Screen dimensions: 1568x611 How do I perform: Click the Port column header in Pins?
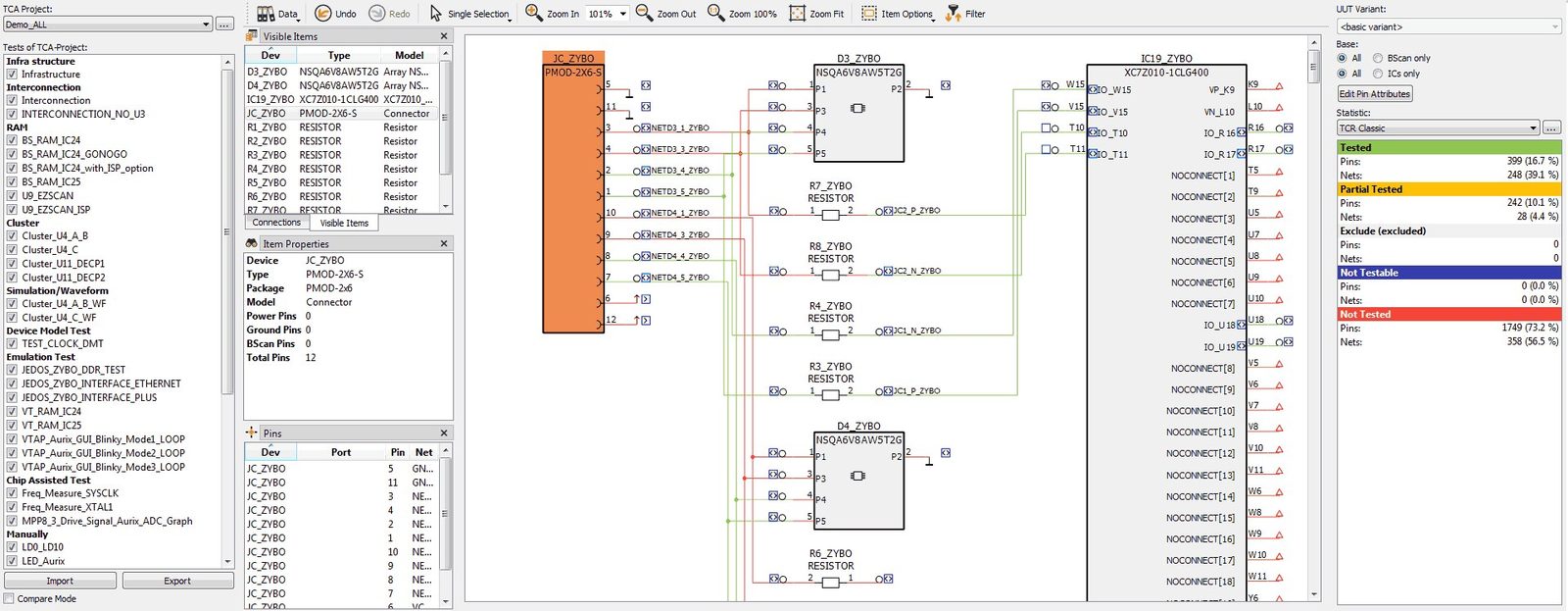(x=341, y=453)
